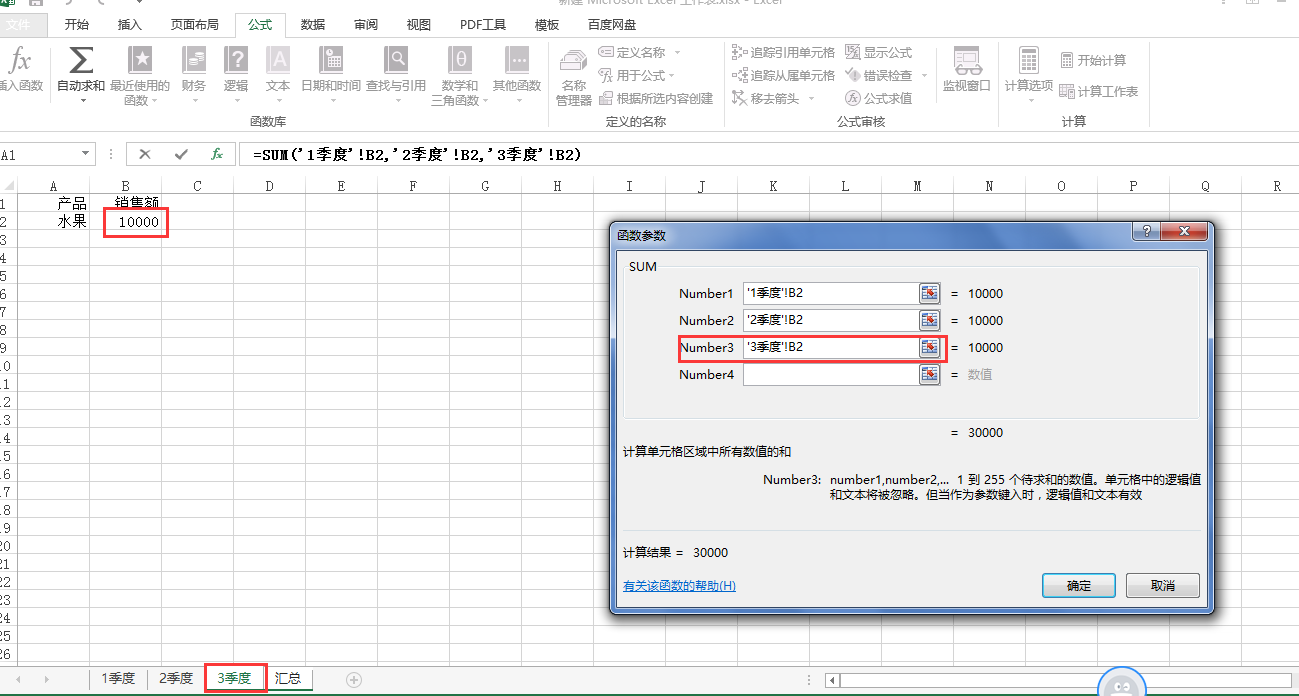Expand the Name Box dropdown arrow
The width and height of the screenshot is (1299, 696).
click(86, 155)
